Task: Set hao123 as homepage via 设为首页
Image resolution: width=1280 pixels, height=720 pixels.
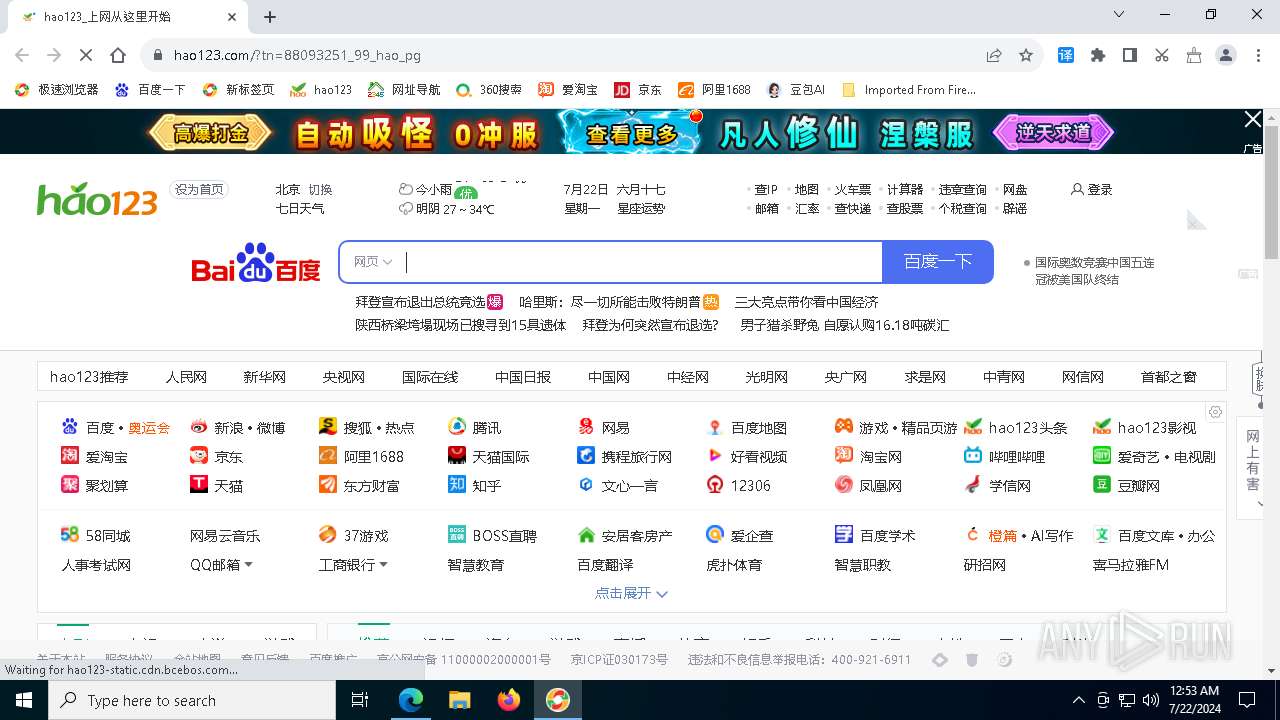Action: coord(199,189)
